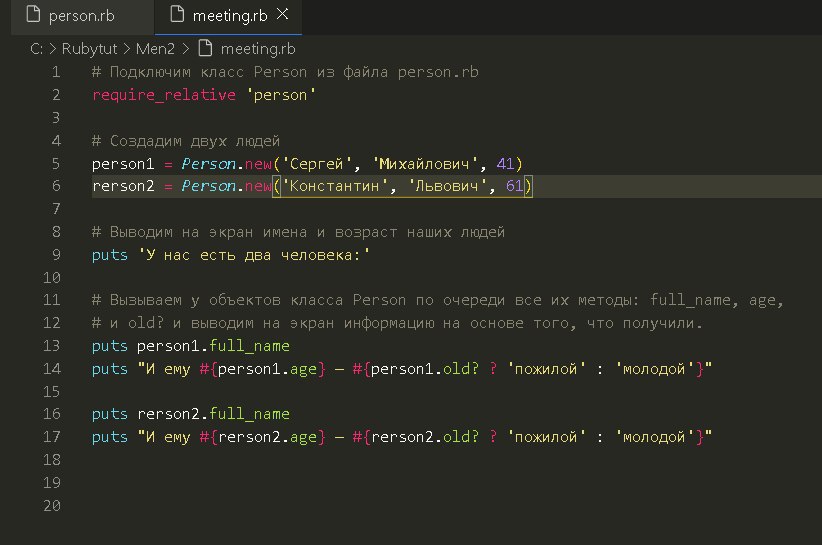Click the 'пожилой' string on line 14

click(x=546, y=369)
